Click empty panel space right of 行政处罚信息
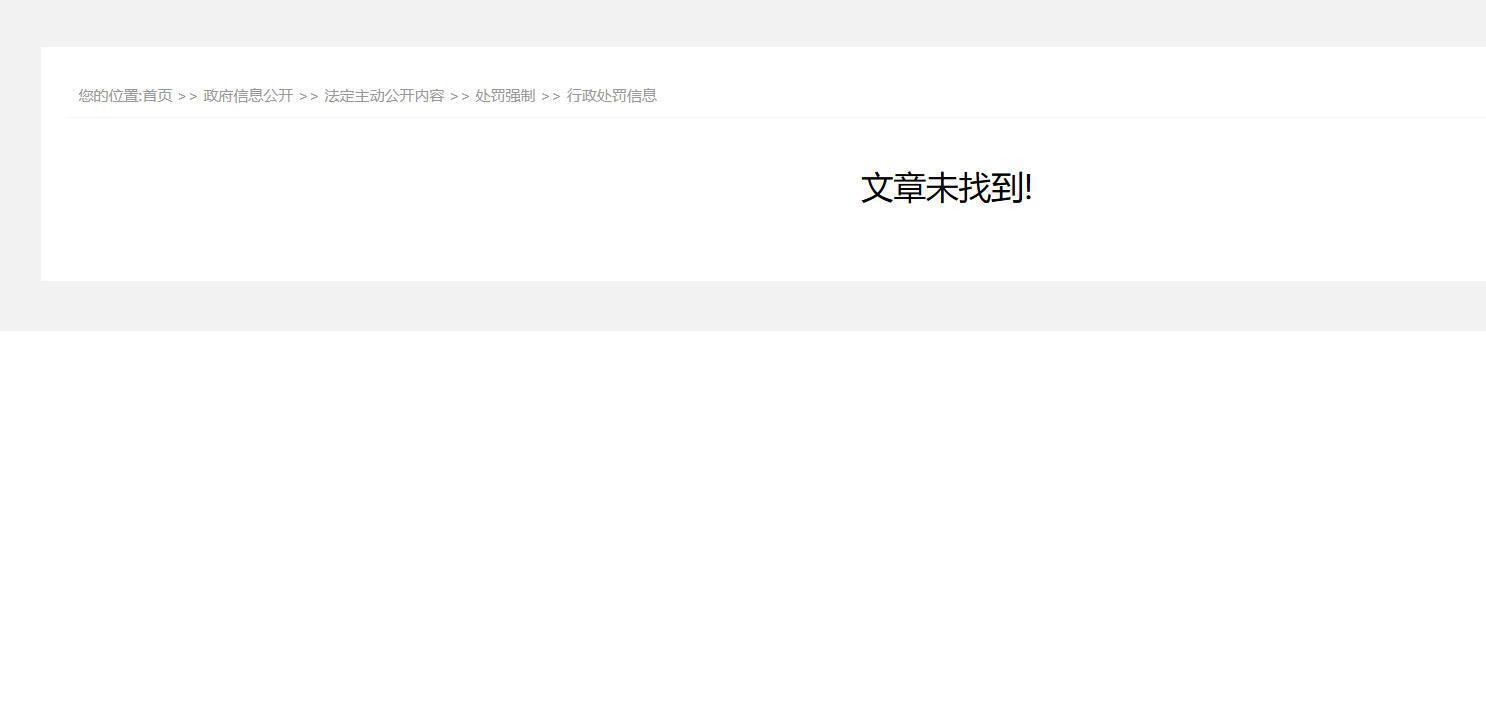Viewport: 1486px width, 721px height. coord(1070,96)
